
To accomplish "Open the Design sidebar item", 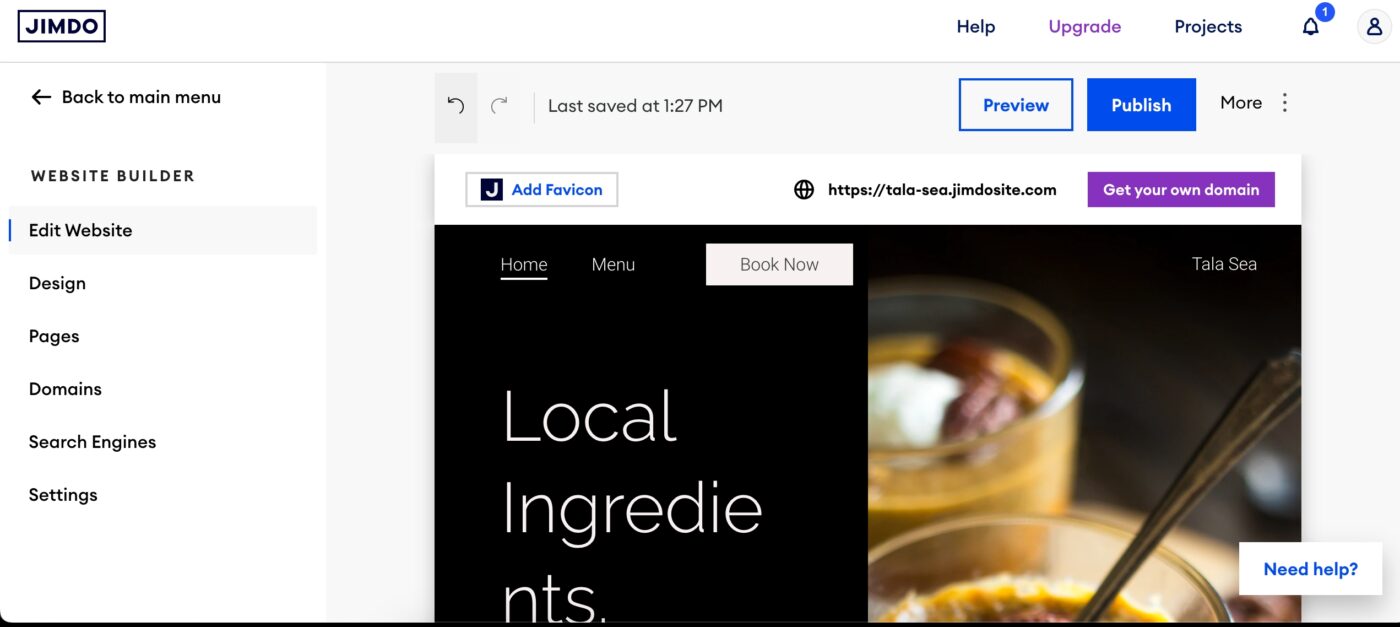I will [57, 283].
